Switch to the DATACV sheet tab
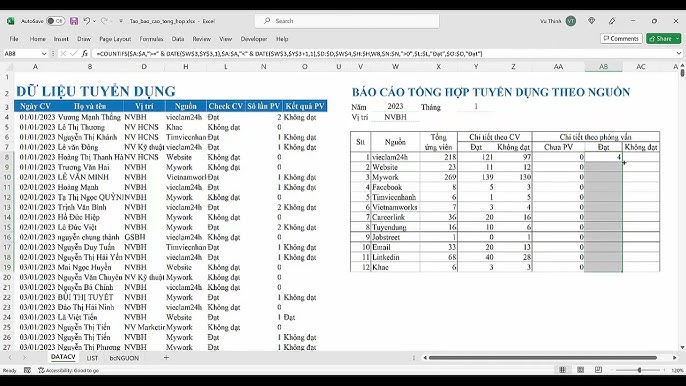The image size is (686, 386). [x=63, y=358]
